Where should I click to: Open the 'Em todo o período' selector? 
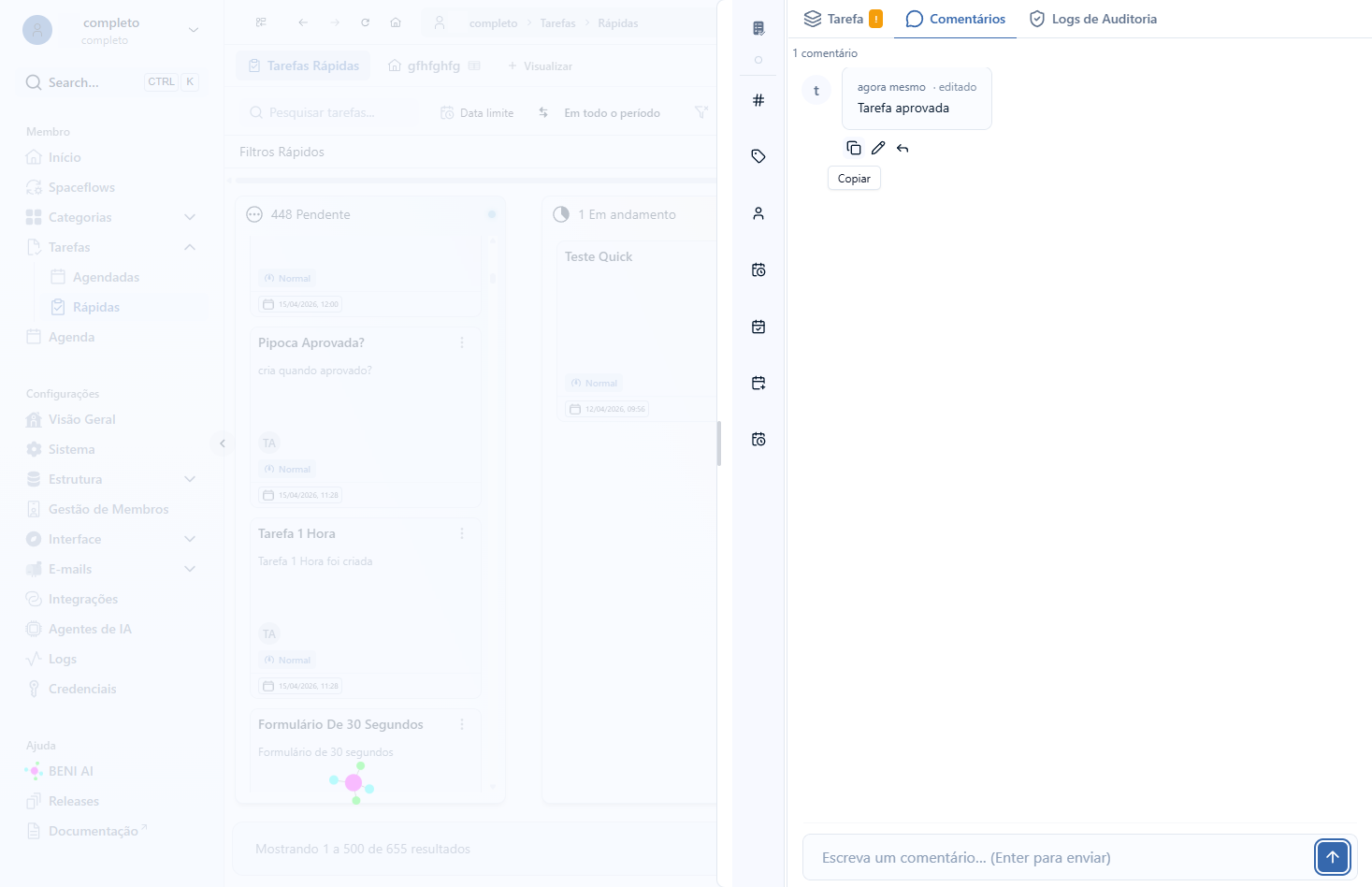point(612,113)
